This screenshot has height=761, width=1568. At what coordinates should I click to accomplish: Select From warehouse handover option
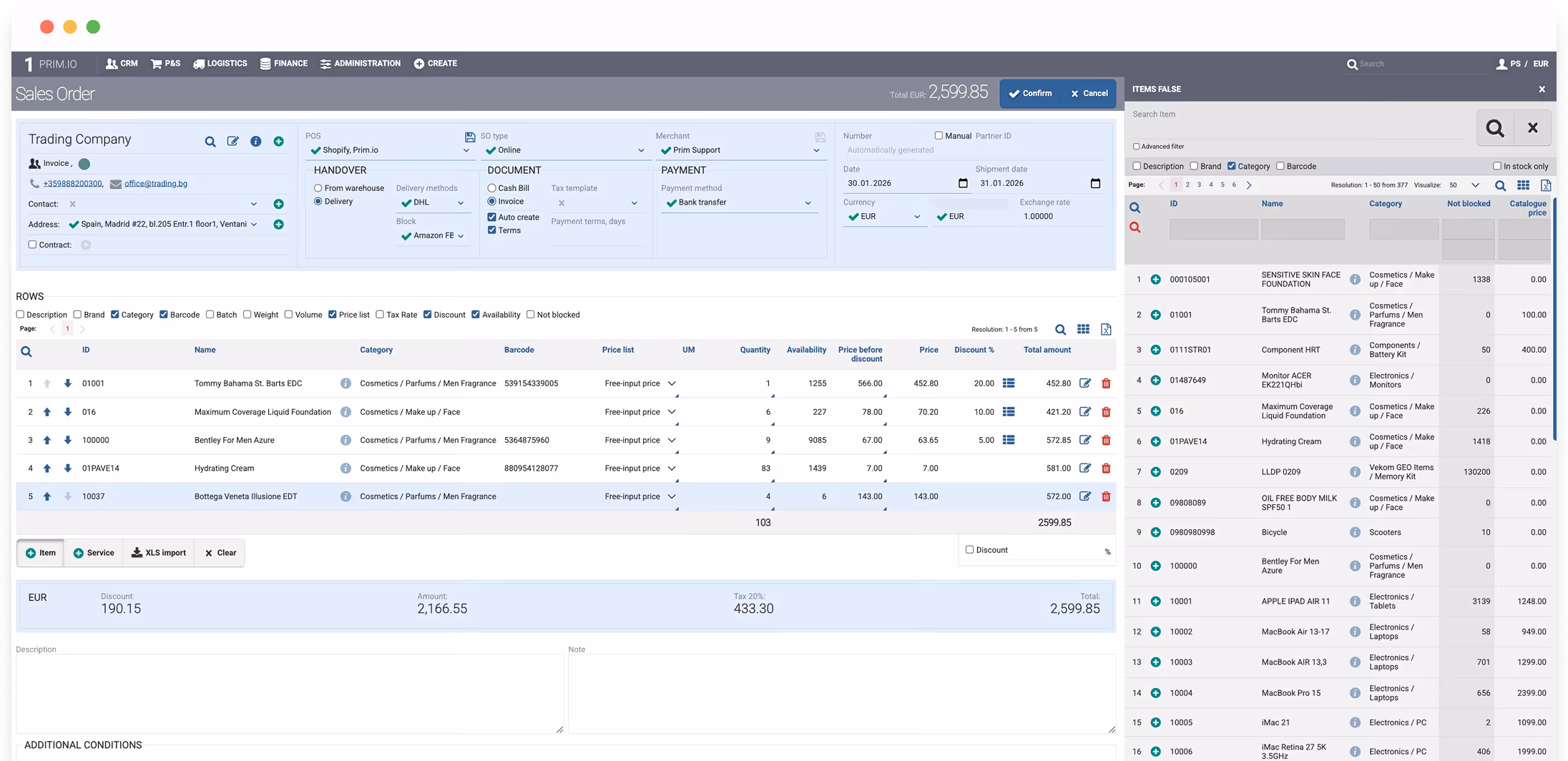click(x=318, y=188)
